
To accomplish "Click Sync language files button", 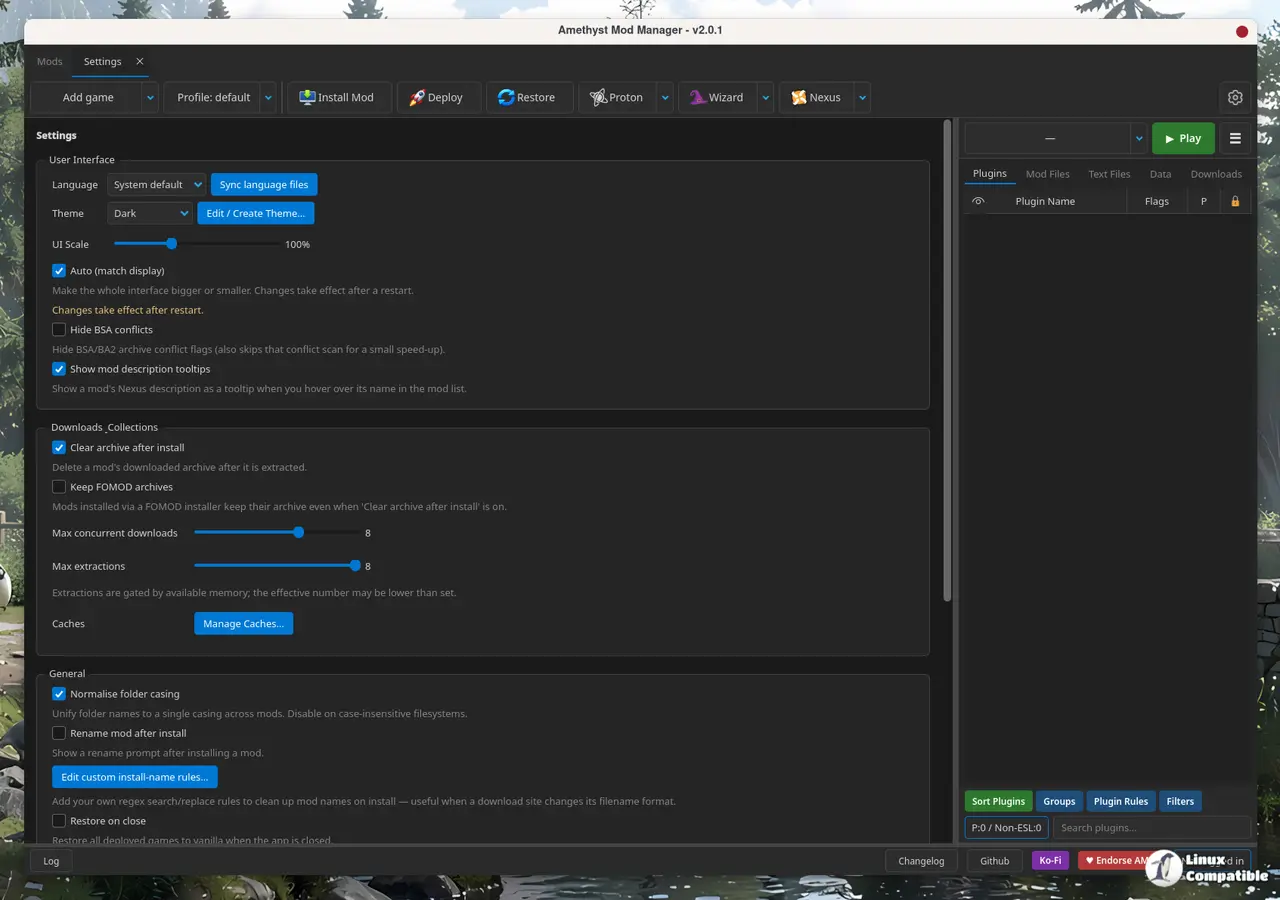I will pos(264,185).
